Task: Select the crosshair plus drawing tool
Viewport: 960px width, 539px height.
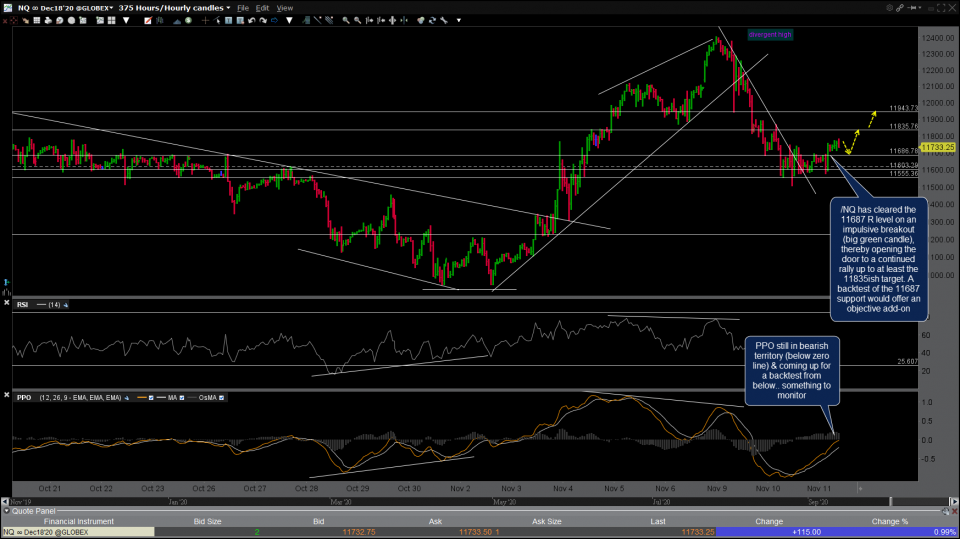Action: pyautogui.click(x=205, y=20)
